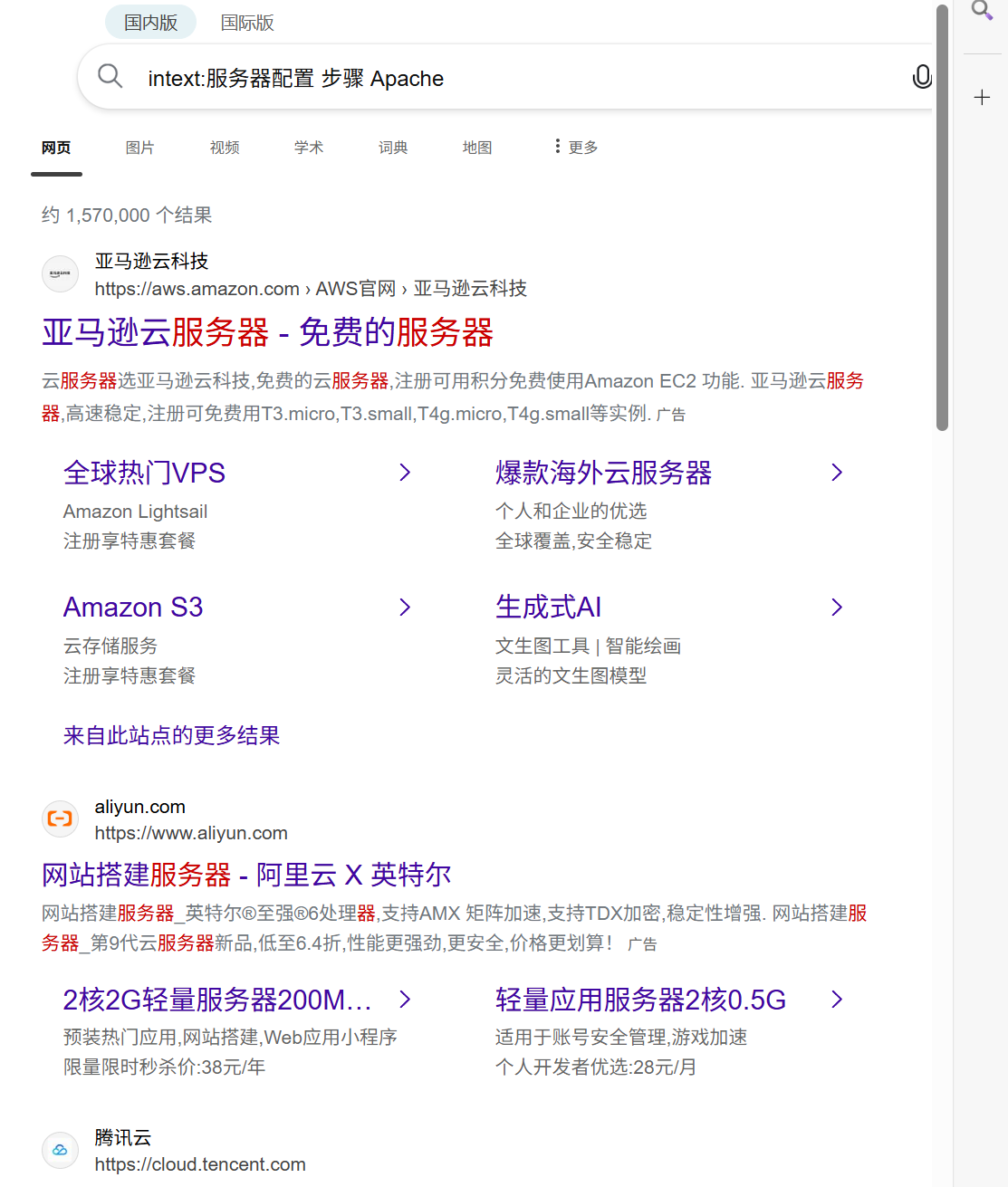Image resolution: width=1008 pixels, height=1187 pixels.
Task: Open the 图片 results tab
Action: [139, 148]
